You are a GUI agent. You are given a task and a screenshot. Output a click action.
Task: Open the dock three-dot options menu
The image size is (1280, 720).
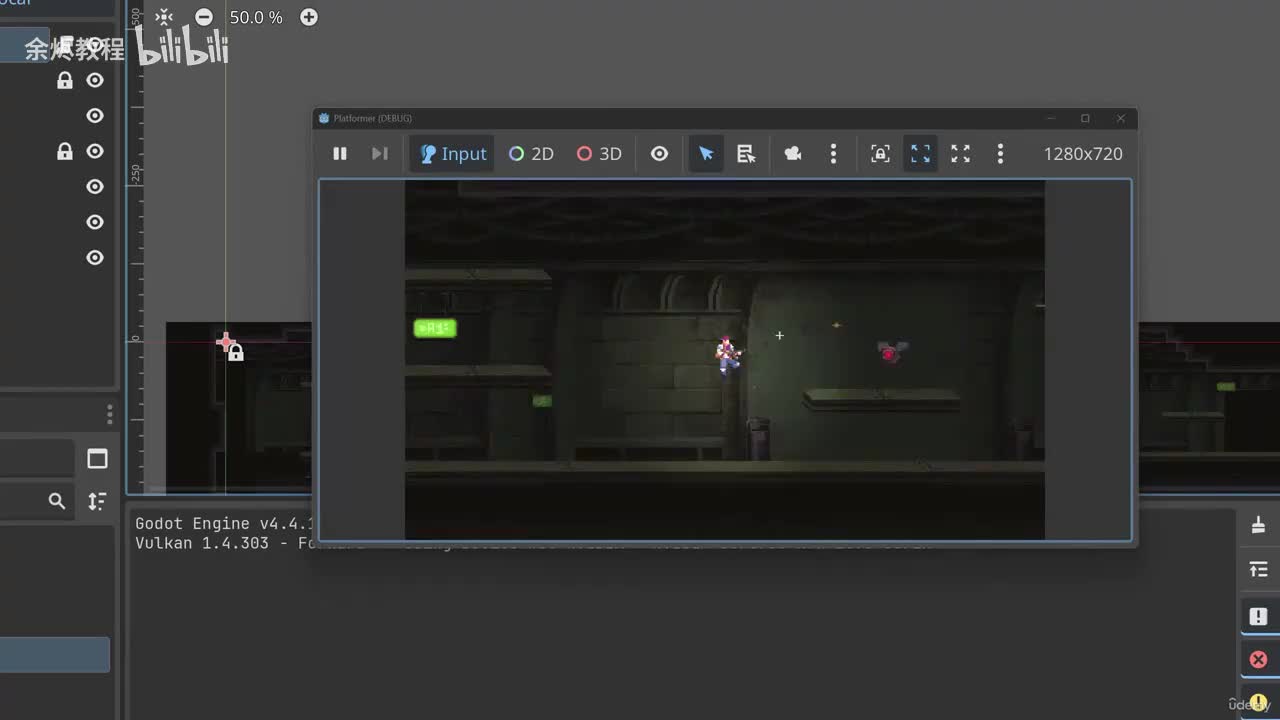(109, 414)
